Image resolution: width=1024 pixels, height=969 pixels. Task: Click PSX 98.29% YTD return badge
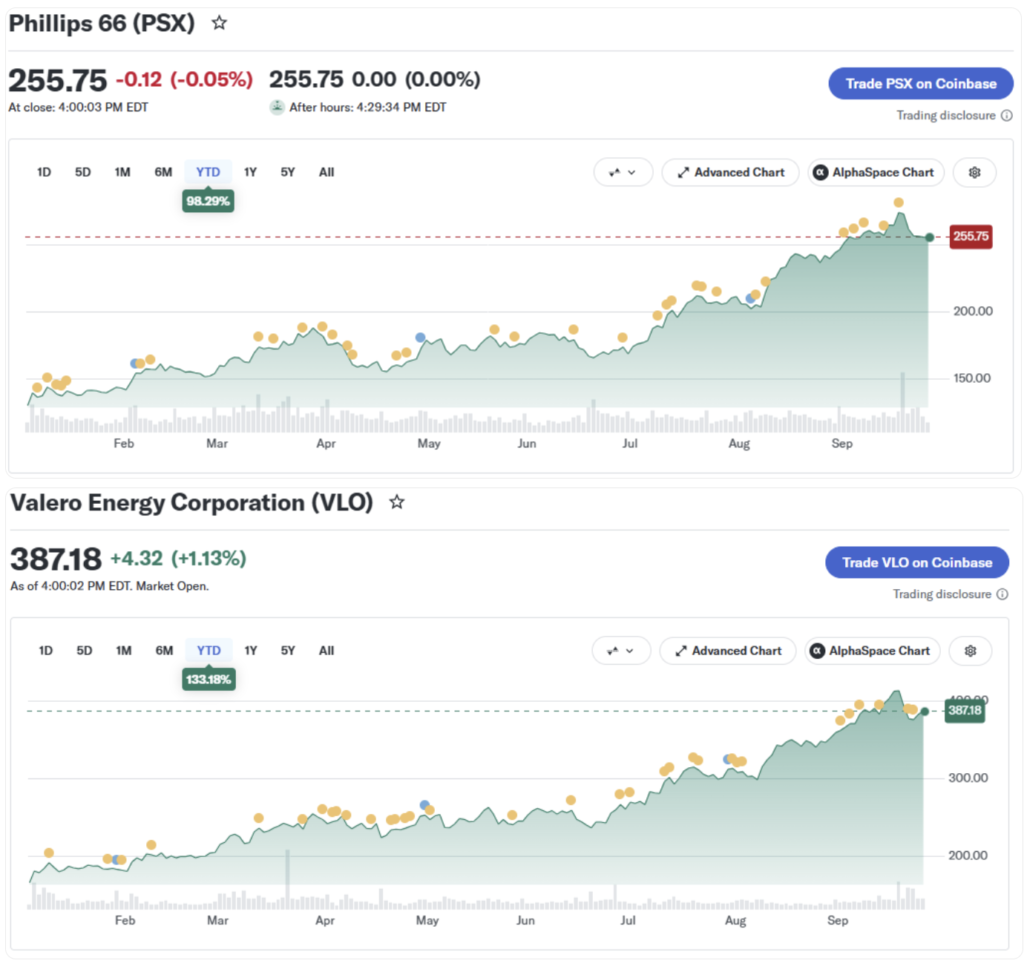208,201
